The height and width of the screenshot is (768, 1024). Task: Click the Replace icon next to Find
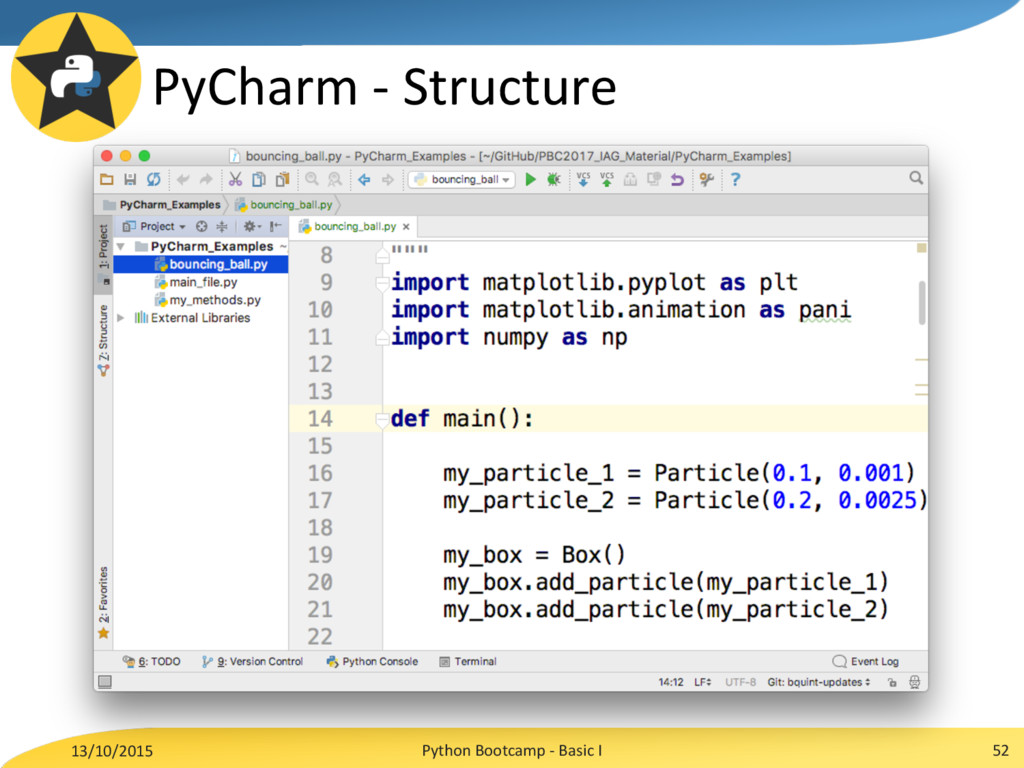(334, 179)
